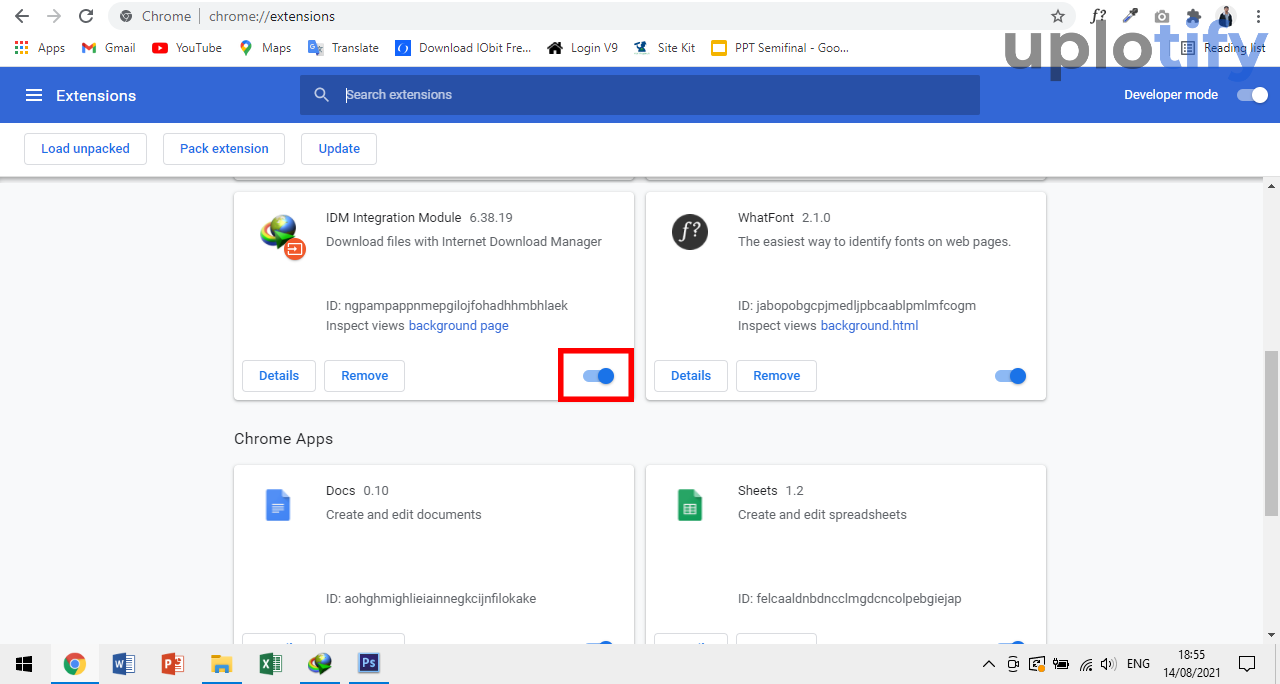
Task: Click the Update button
Action: [x=339, y=149]
